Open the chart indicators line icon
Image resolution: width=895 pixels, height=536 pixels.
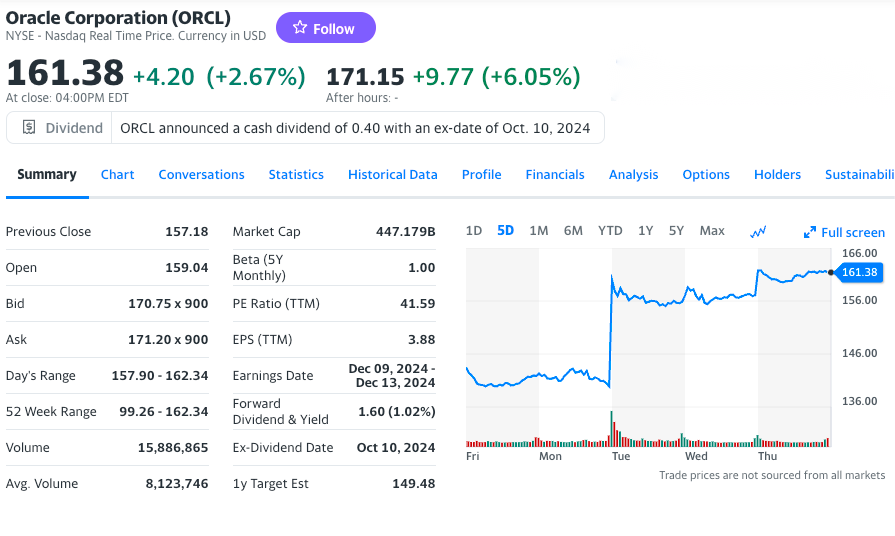pyautogui.click(x=758, y=232)
